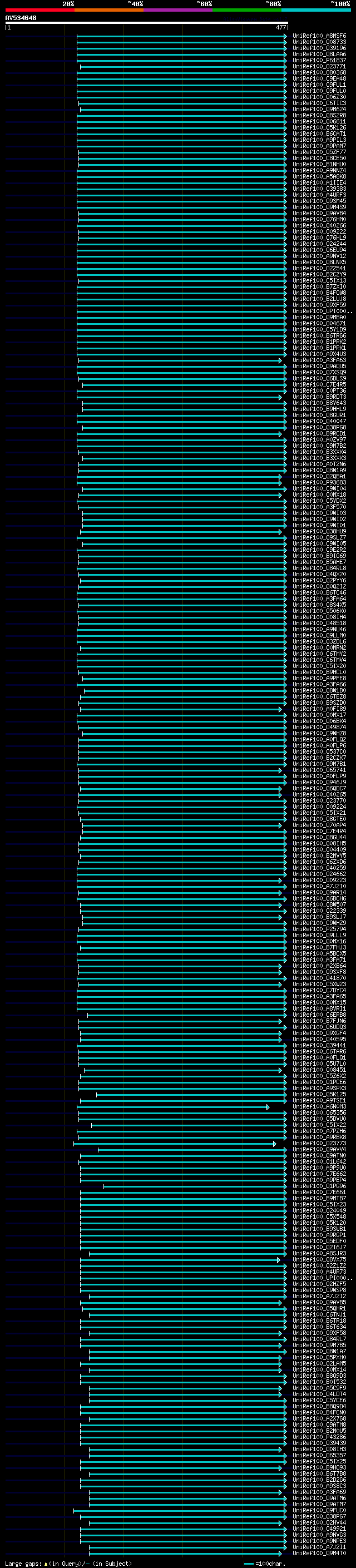Open the UniRef100_Q2HZF5 hit
Viewport: 356px width, 1568px height.
(x=319, y=1284)
